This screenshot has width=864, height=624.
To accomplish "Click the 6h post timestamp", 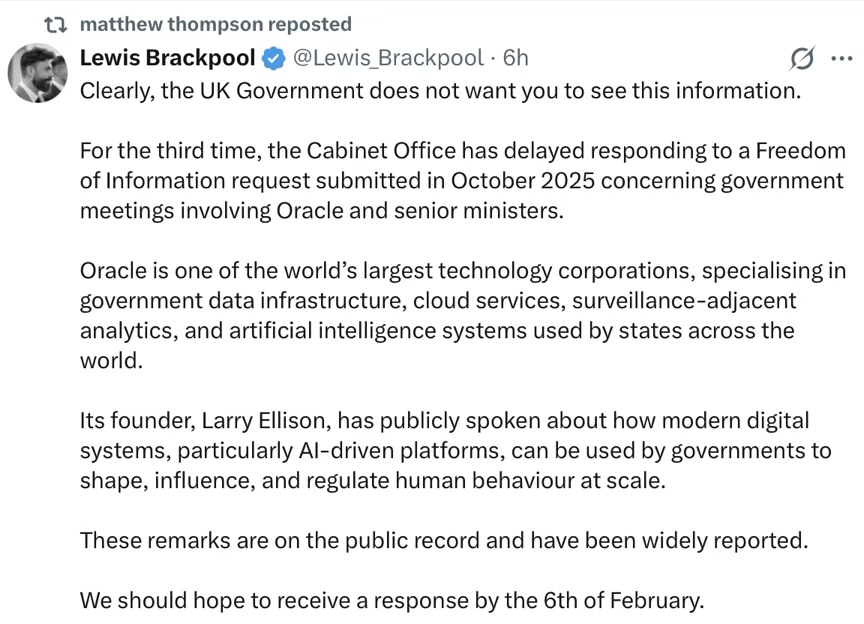I will coord(516,58).
